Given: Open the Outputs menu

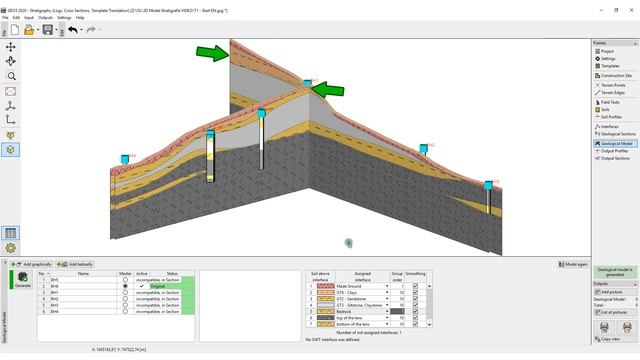Looking at the screenshot, I should click(45, 18).
